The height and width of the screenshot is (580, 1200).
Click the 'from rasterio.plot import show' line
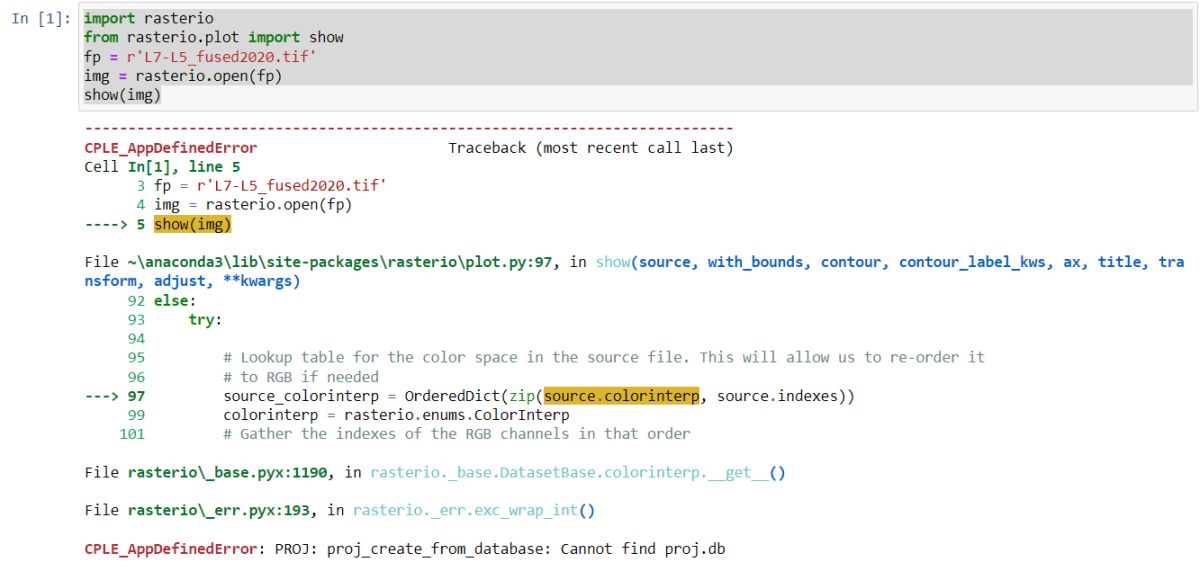pyautogui.click(x=214, y=38)
